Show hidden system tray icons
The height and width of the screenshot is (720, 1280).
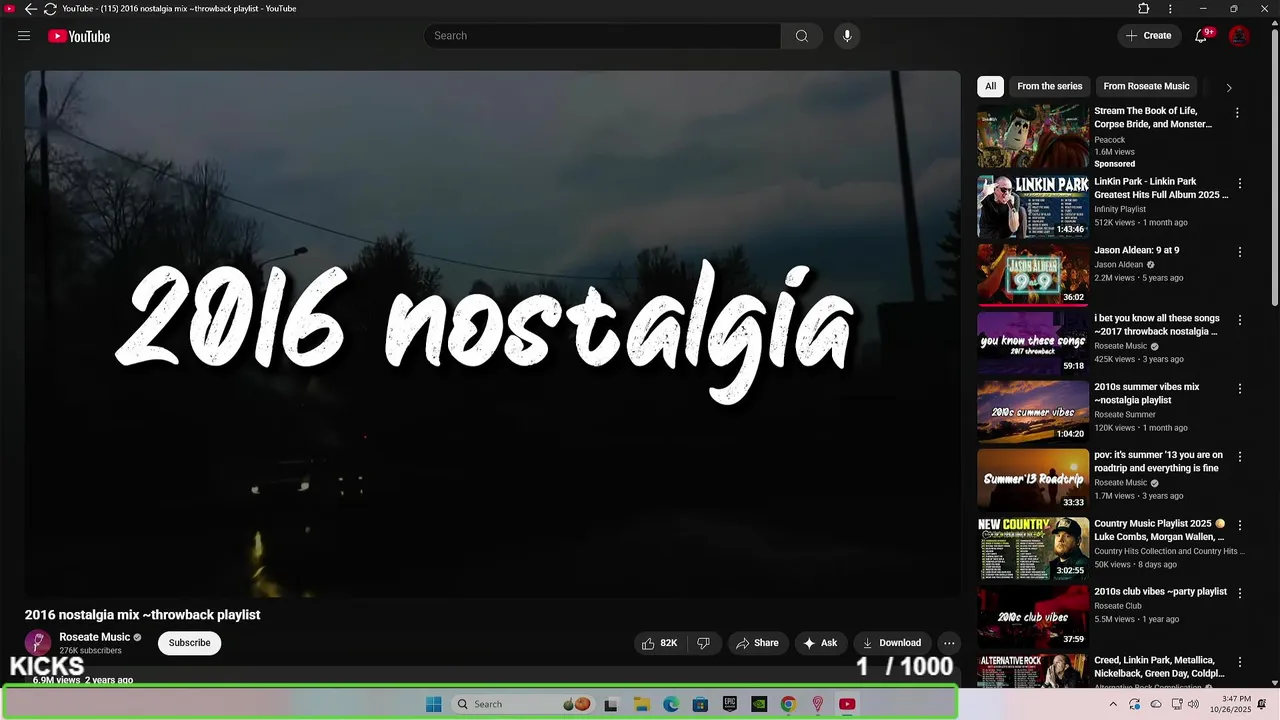click(1115, 704)
